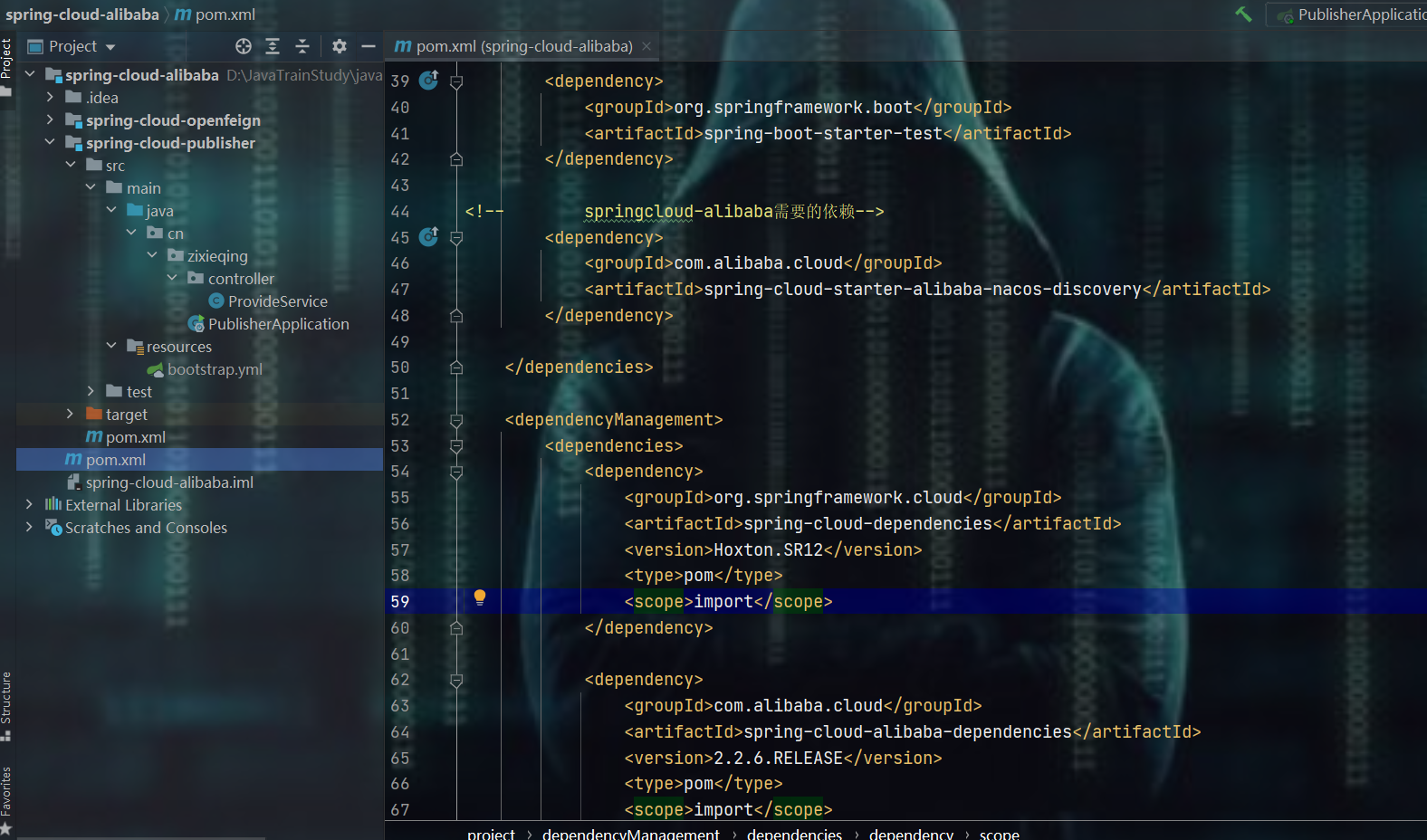Fold dependencies block at line 53
This screenshot has height=840, width=1427.
tap(456, 446)
